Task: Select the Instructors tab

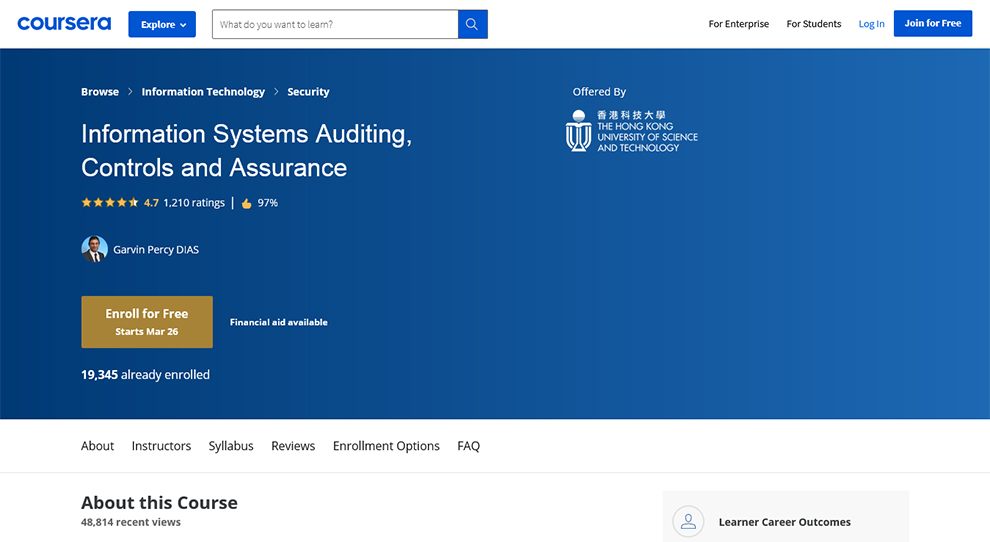Action: point(161,446)
